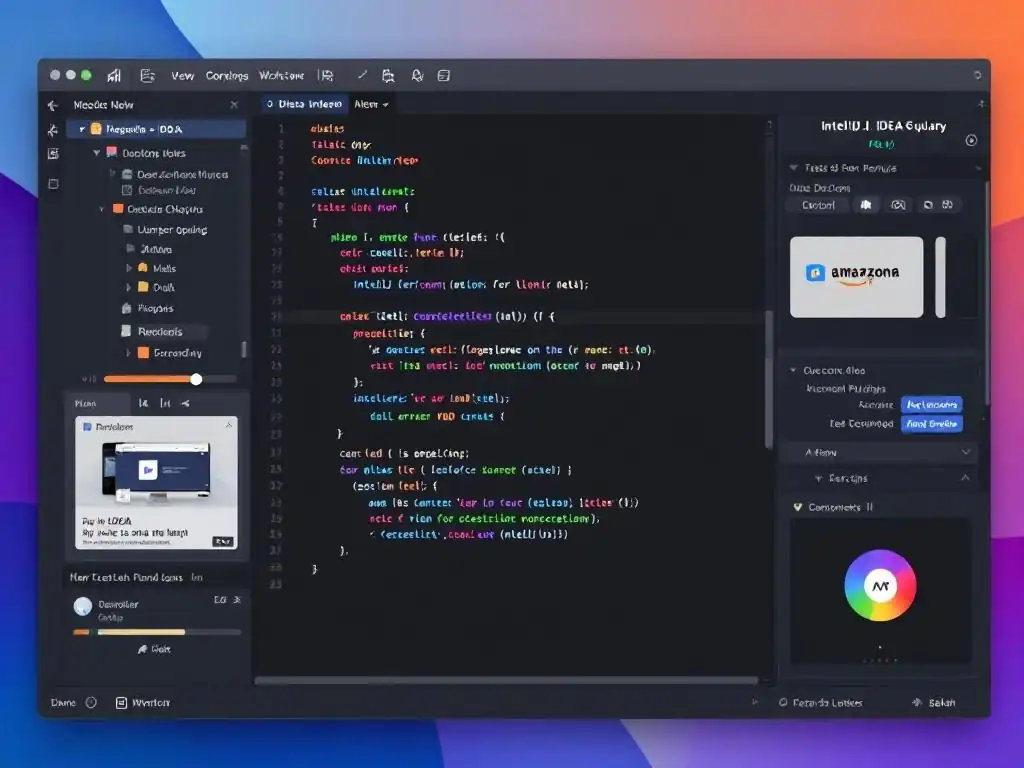Click the toolbar icon right of the pencil

388,76
